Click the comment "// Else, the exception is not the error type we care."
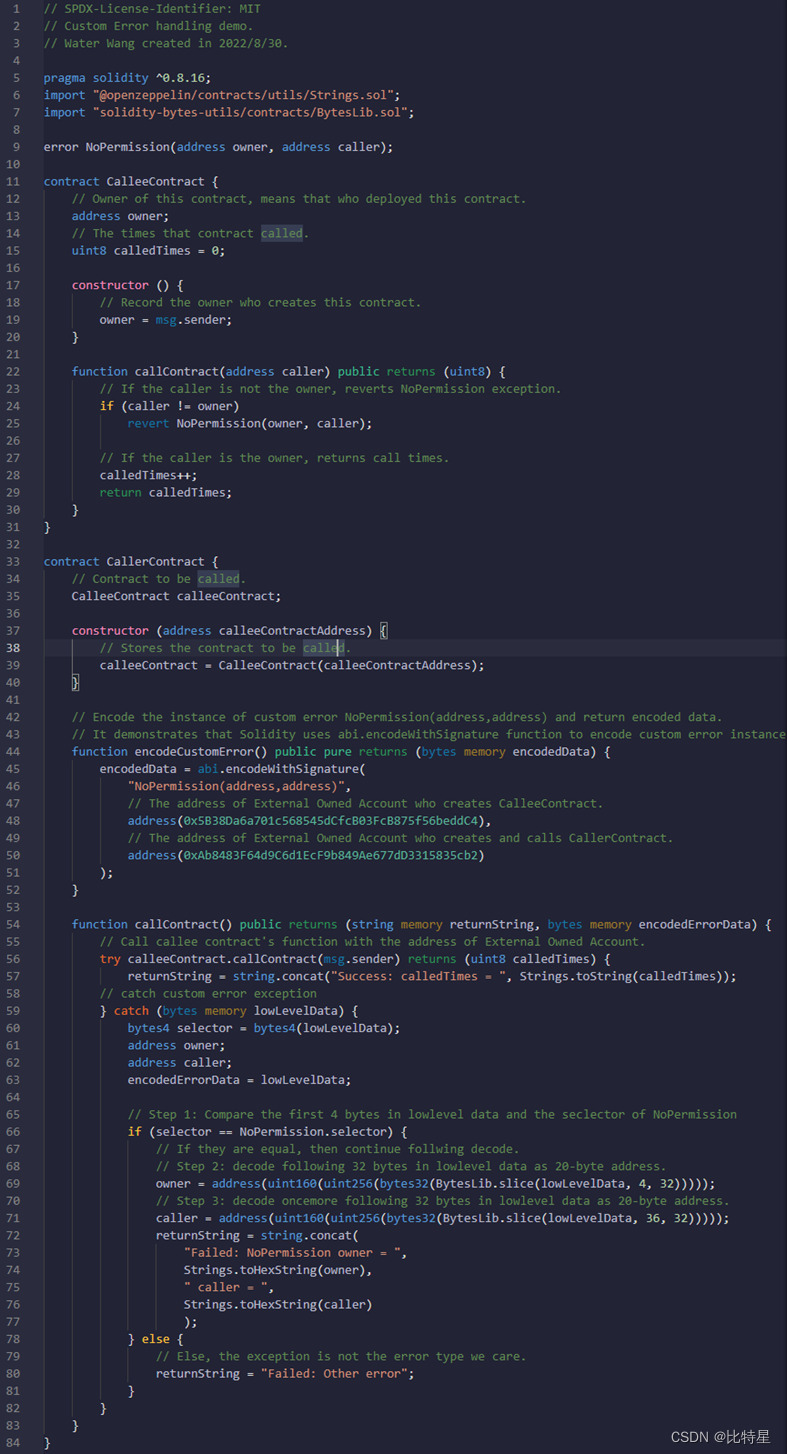 click(x=340, y=1357)
